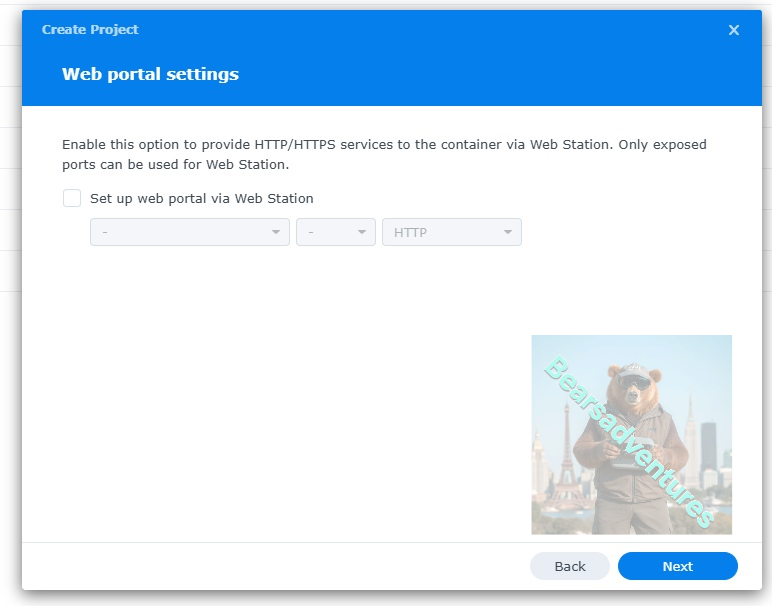Click the bear's cap in the image
Image resolution: width=772 pixels, height=606 pixels.
point(633,366)
